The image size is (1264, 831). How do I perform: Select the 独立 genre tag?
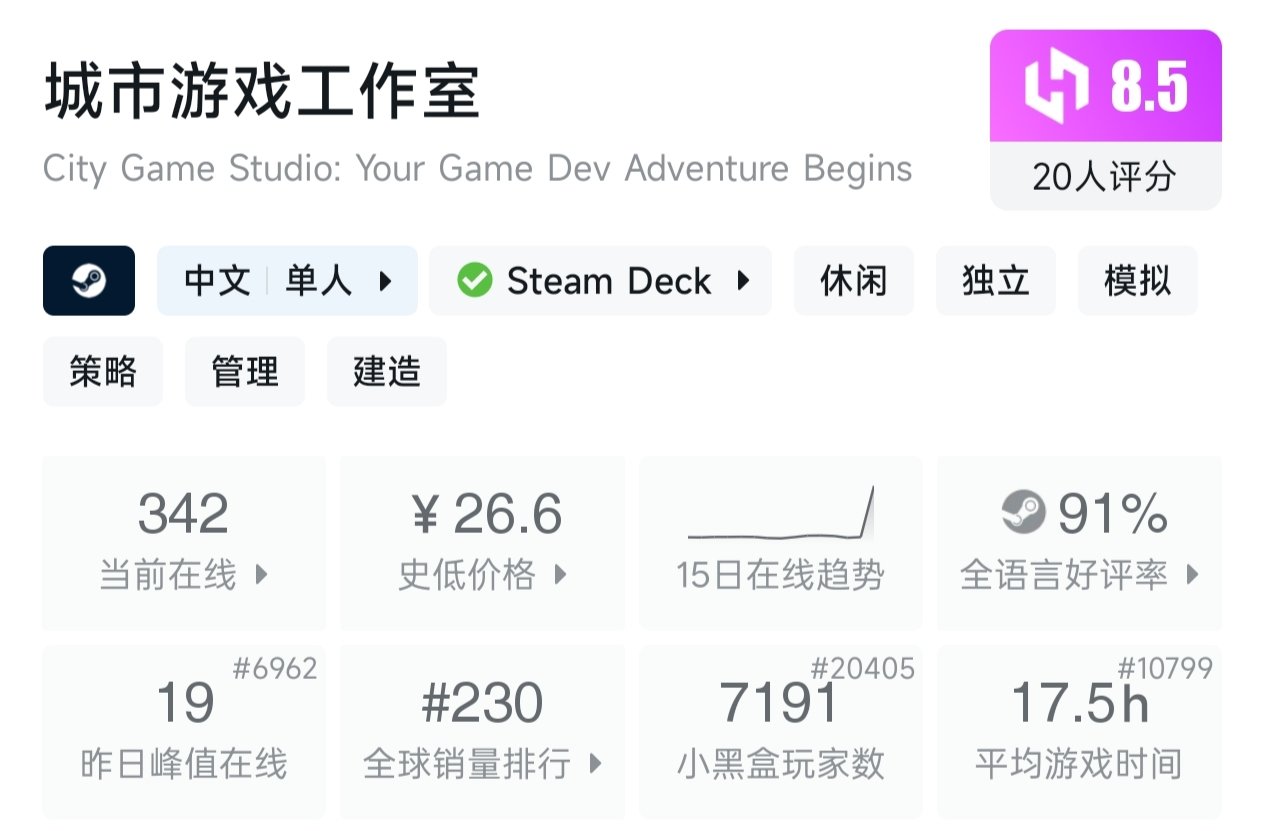tap(995, 281)
